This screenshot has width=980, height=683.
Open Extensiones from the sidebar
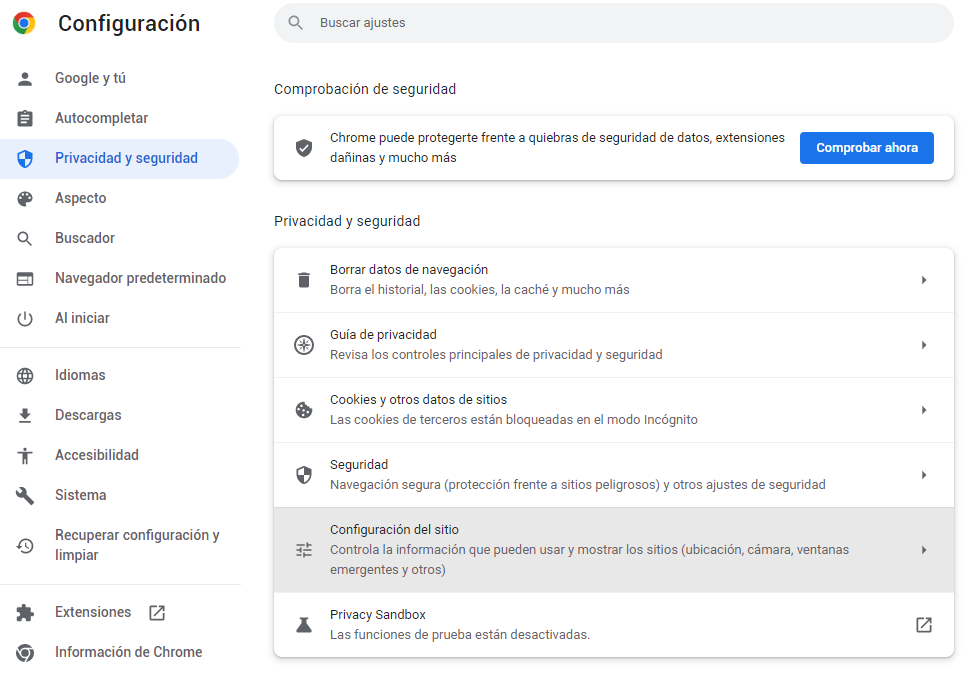(119, 612)
